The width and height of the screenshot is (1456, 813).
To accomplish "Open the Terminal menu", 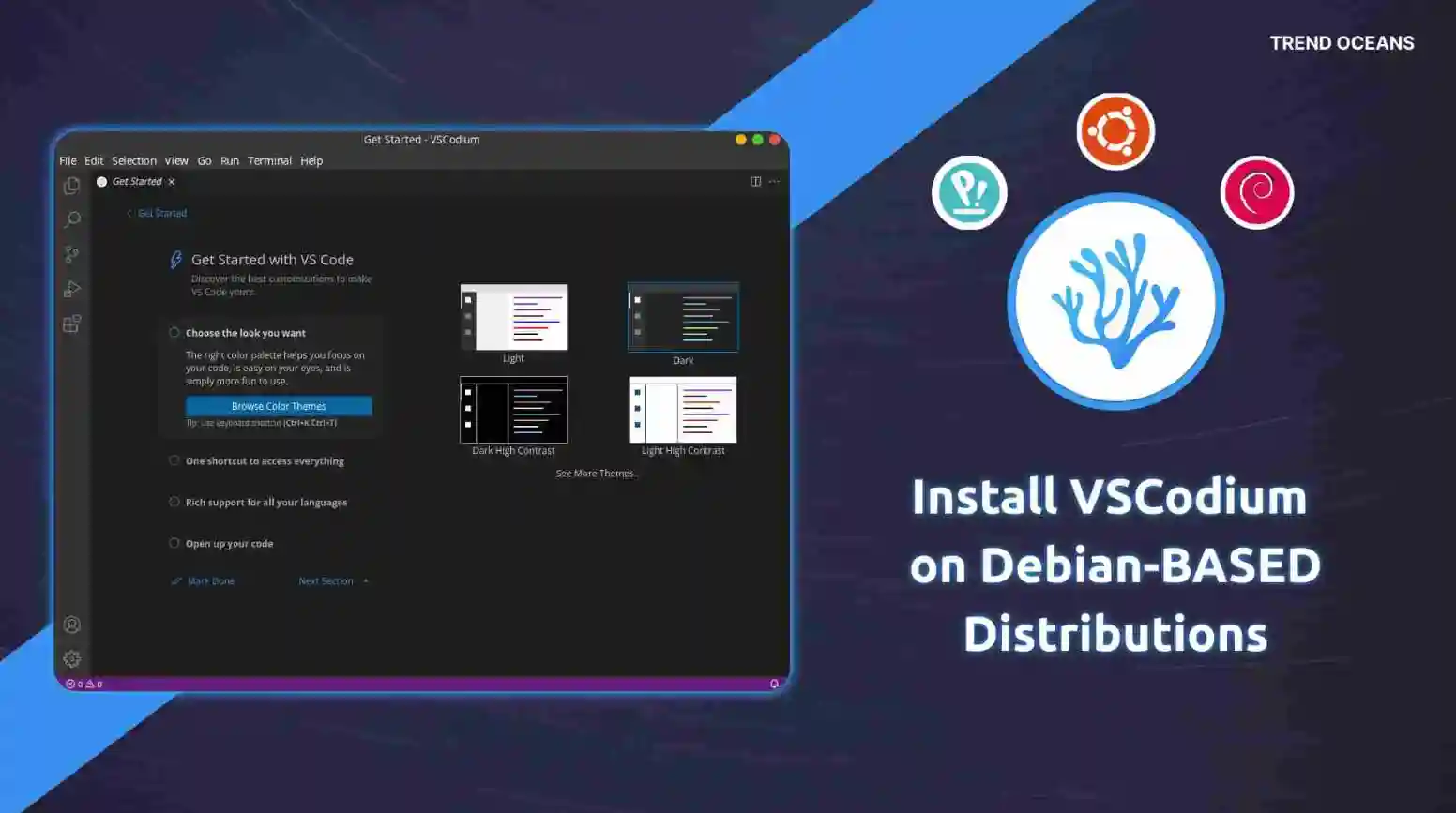I will [x=269, y=160].
